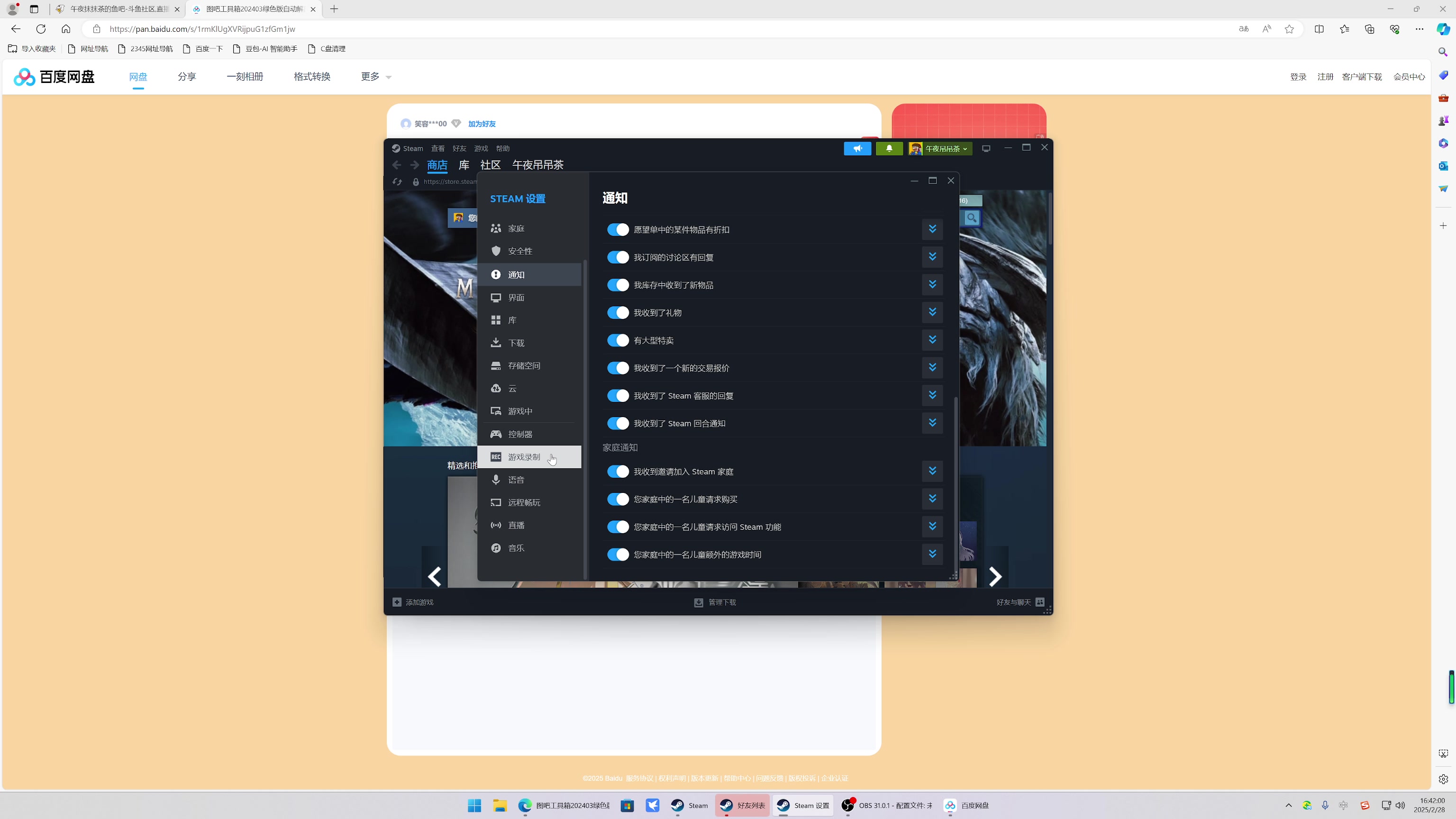Open the 更多 dropdown on Baidu Netdisk
Image resolution: width=1456 pixels, height=819 pixels.
(x=376, y=76)
